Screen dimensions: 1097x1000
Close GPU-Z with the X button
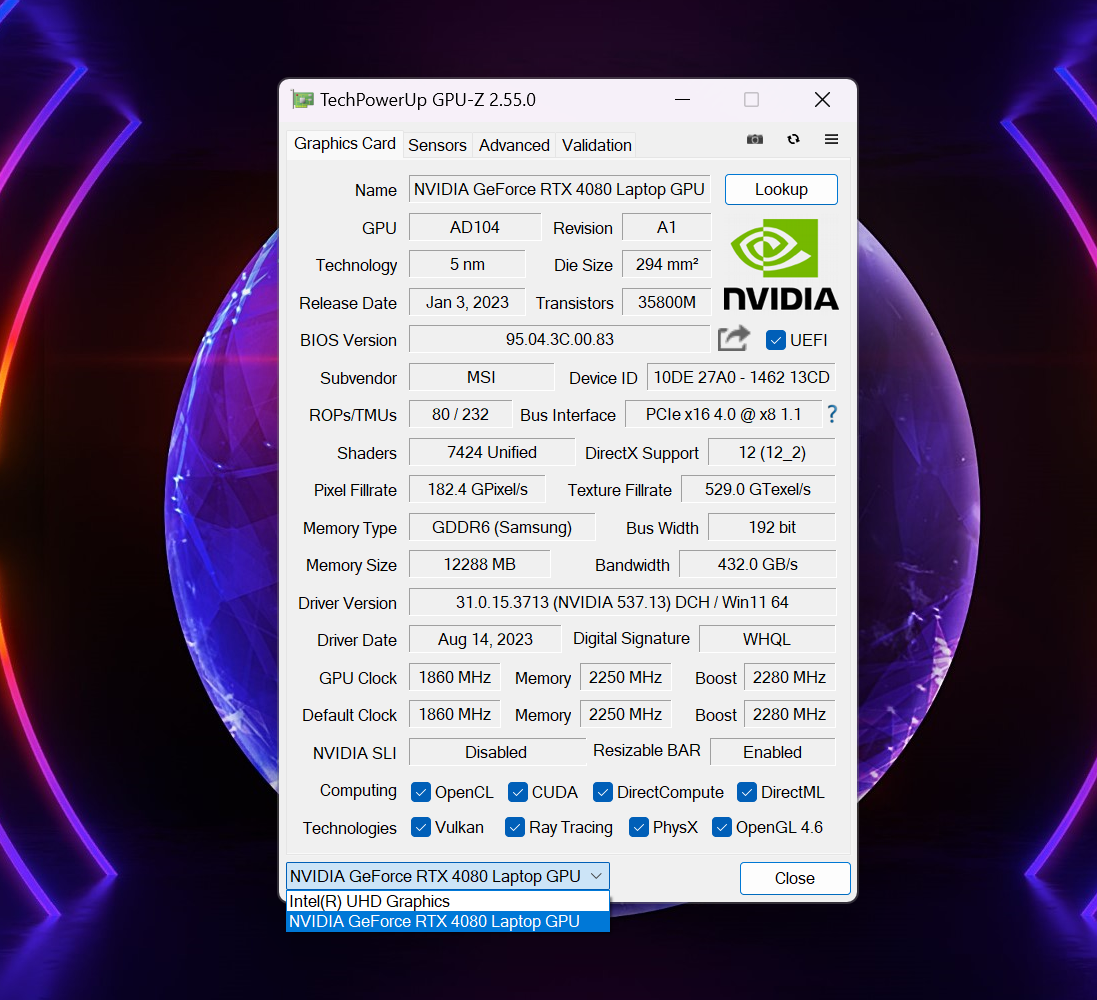[822, 100]
